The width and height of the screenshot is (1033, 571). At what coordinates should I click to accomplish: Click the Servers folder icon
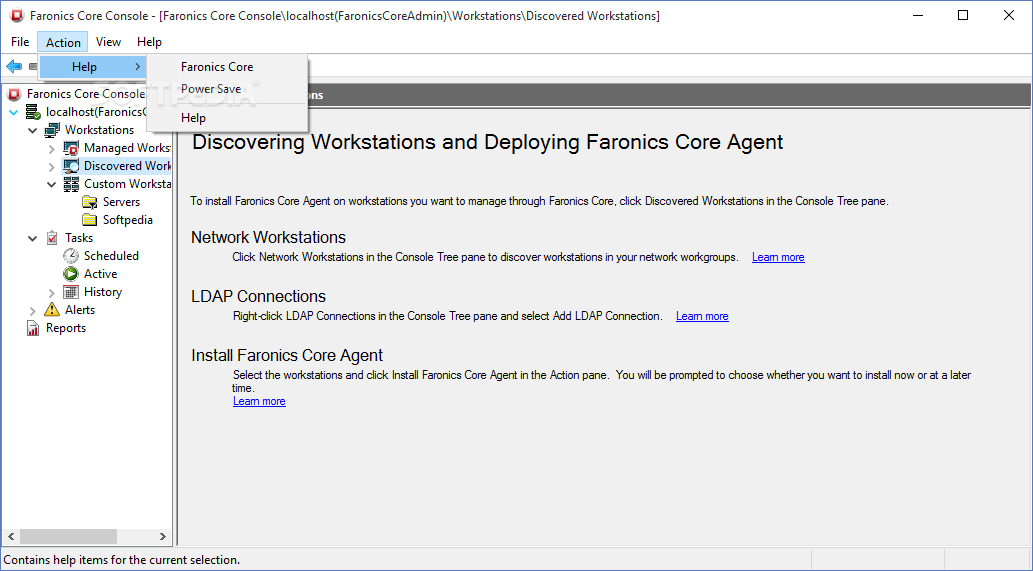tap(90, 202)
